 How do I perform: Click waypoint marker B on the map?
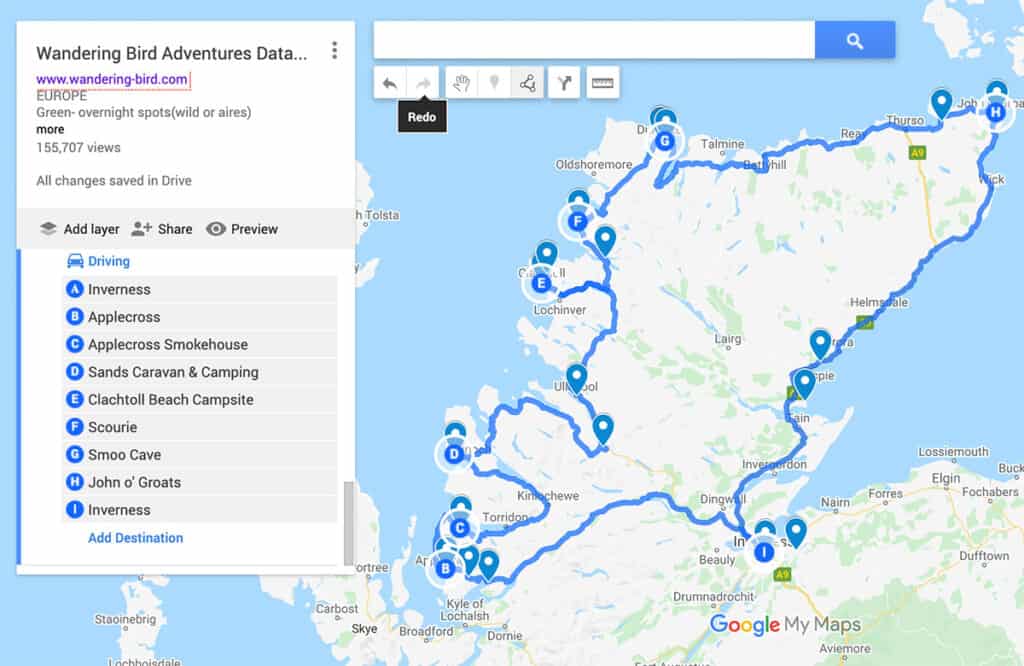tap(445, 568)
